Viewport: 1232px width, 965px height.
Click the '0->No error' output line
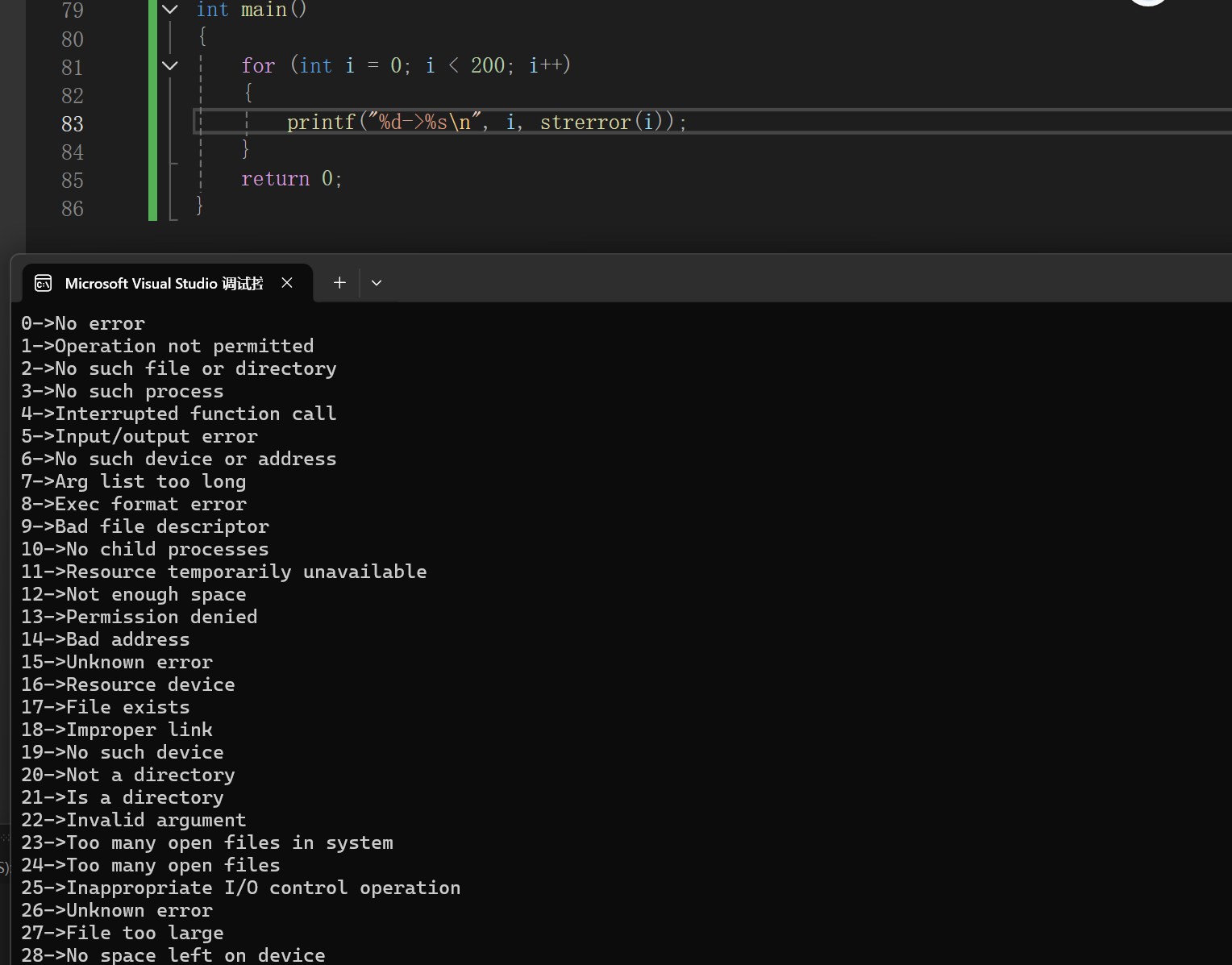[x=83, y=323]
